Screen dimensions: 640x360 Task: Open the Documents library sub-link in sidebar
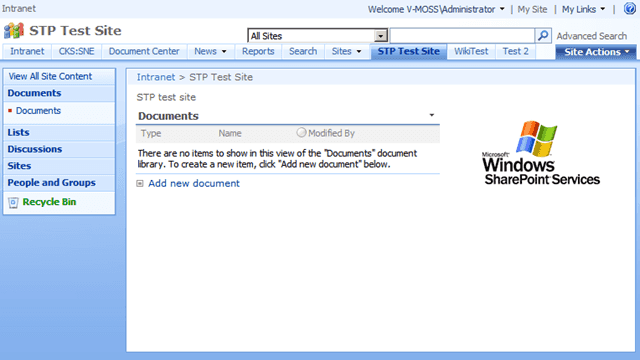(x=38, y=111)
